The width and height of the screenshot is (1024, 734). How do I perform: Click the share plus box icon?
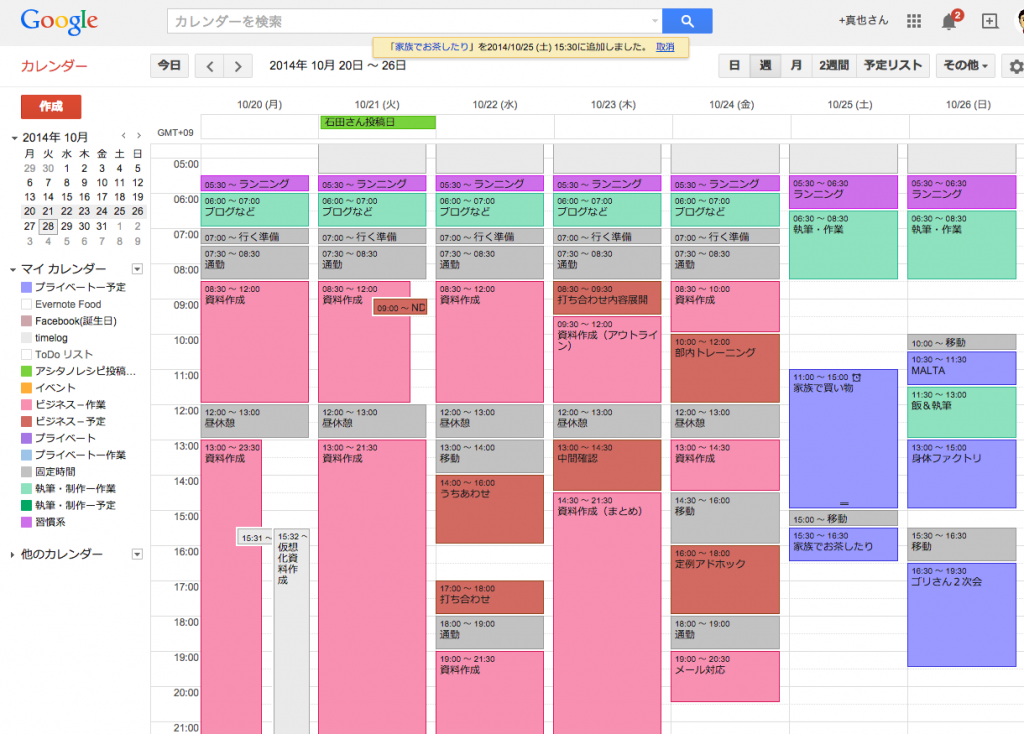pos(989,21)
